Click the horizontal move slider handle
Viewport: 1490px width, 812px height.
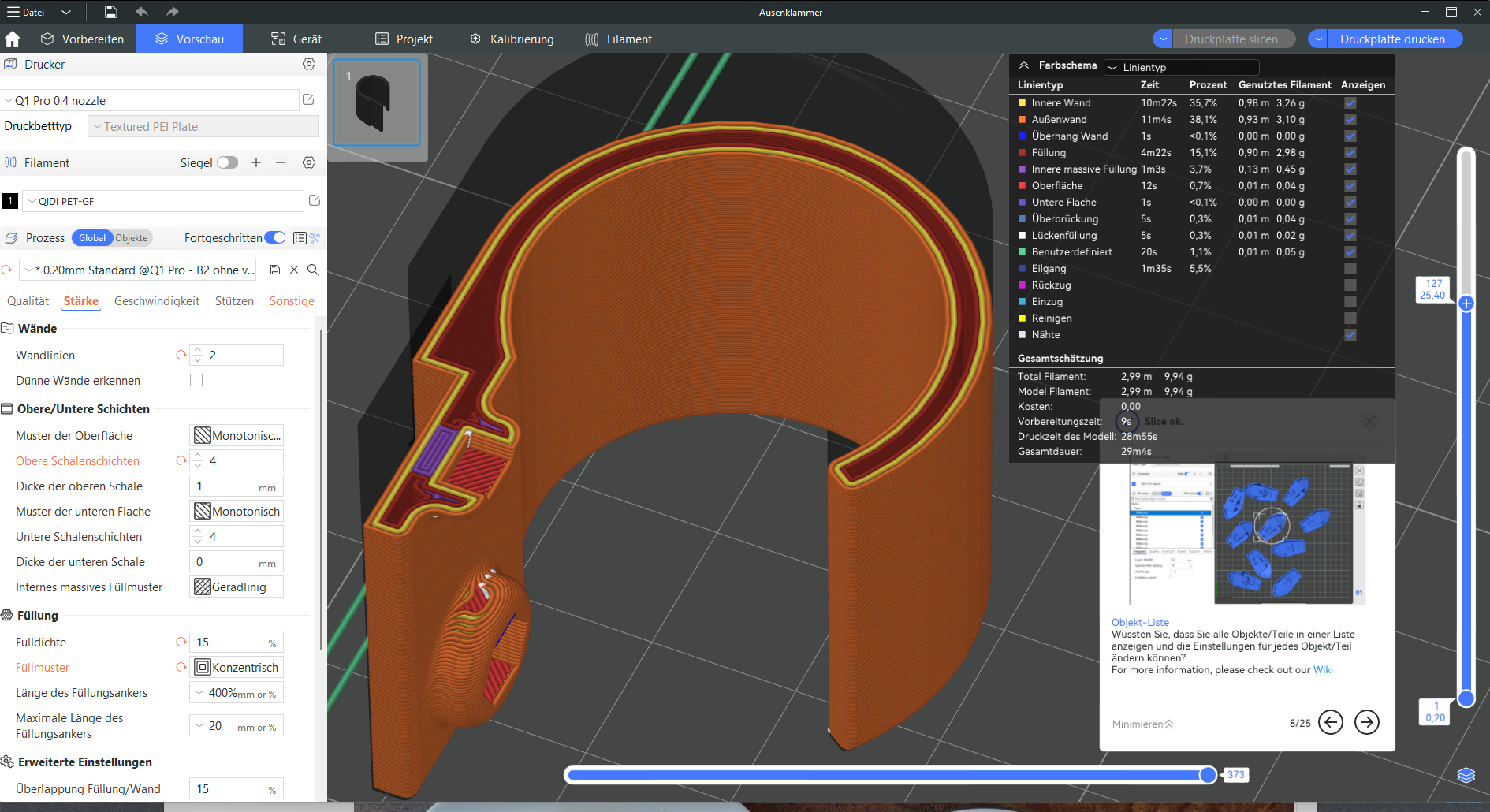[1208, 775]
